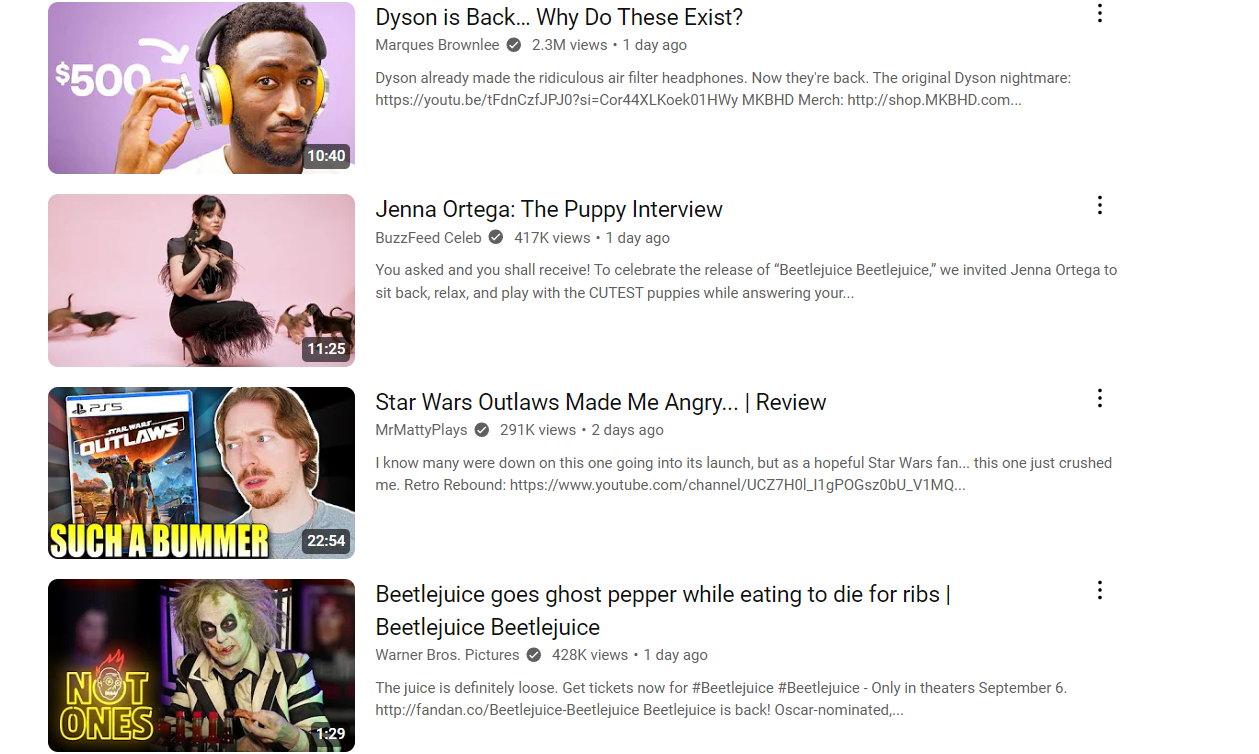Image resolution: width=1259 pixels, height=754 pixels.
Task: Visit the MrMattyPlays channel page
Action: 420,429
